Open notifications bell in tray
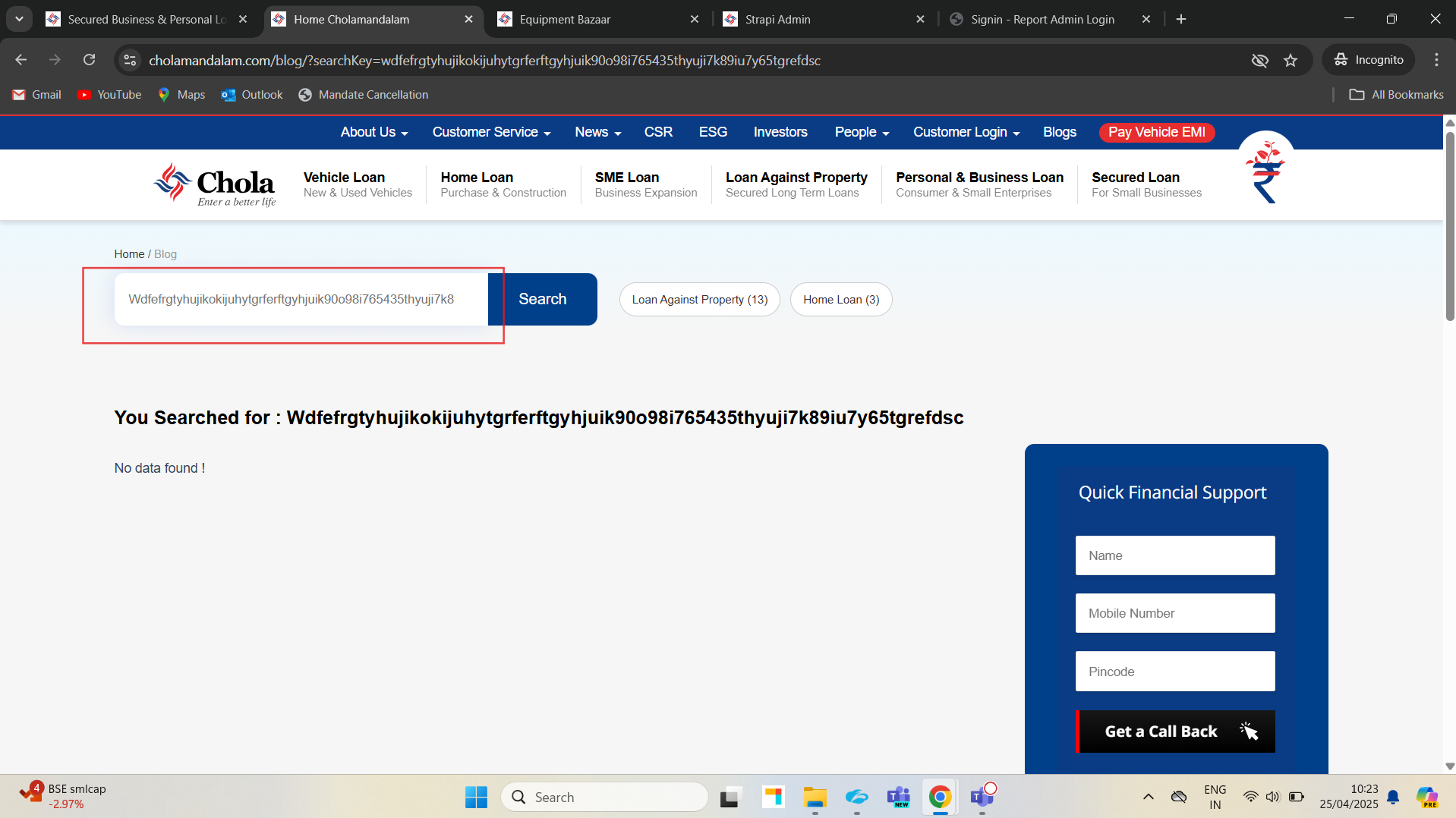The height and width of the screenshot is (818, 1456). click(1393, 797)
